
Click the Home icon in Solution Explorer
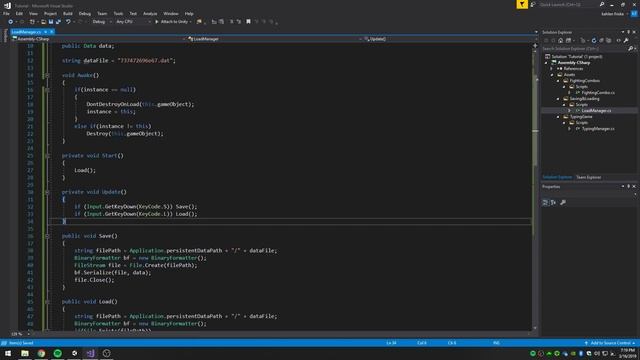click(560, 40)
